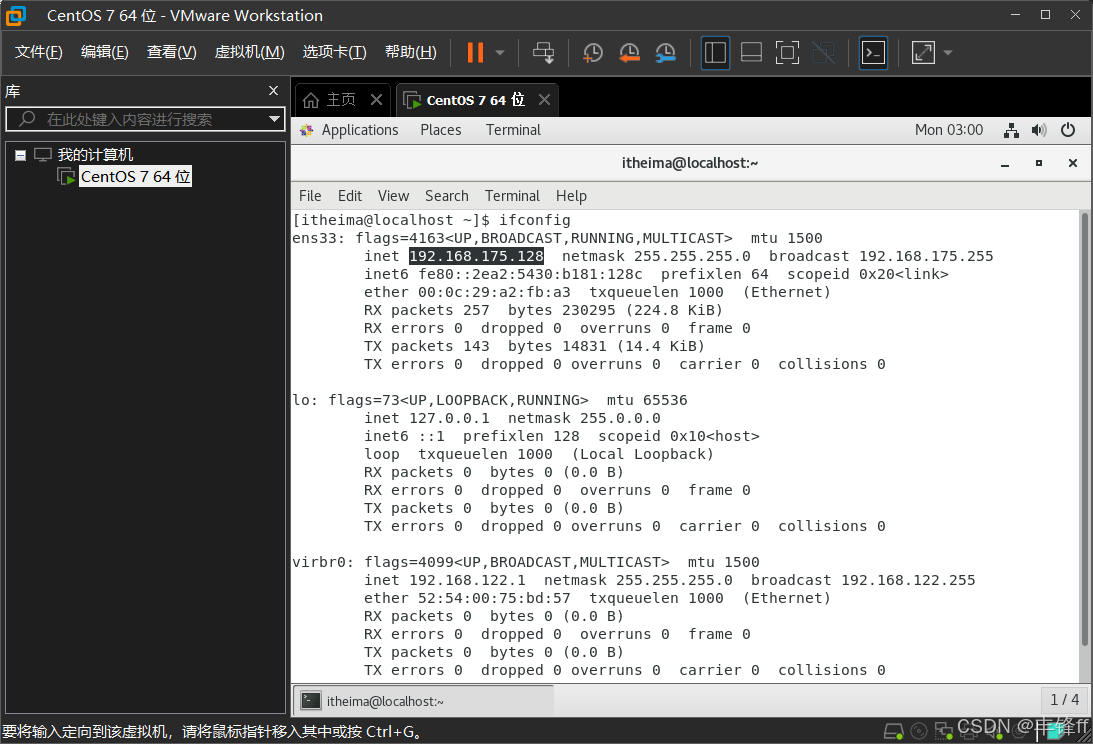The width and height of the screenshot is (1093, 744).
Task: Click the VMware Workstation logo icon
Action: pyautogui.click(x=15, y=15)
